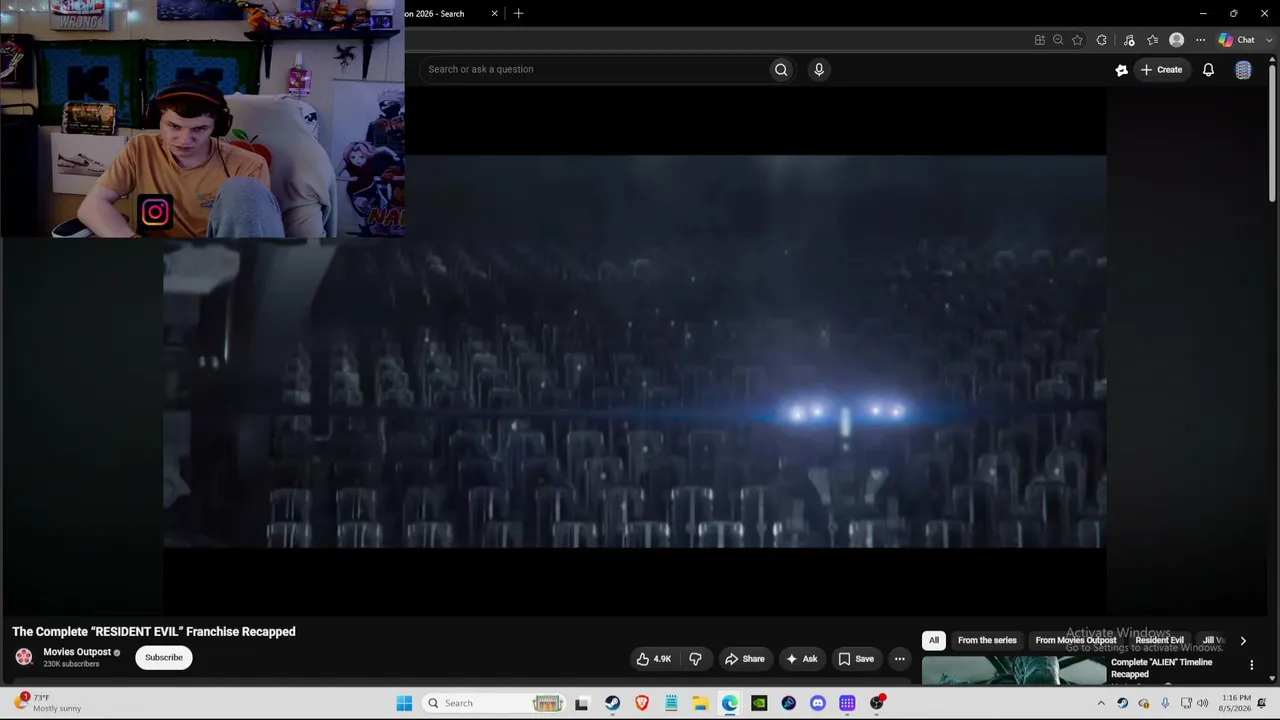Favorite this page with the star icon
Viewport: 1280px width, 720px height.
click(1077, 40)
